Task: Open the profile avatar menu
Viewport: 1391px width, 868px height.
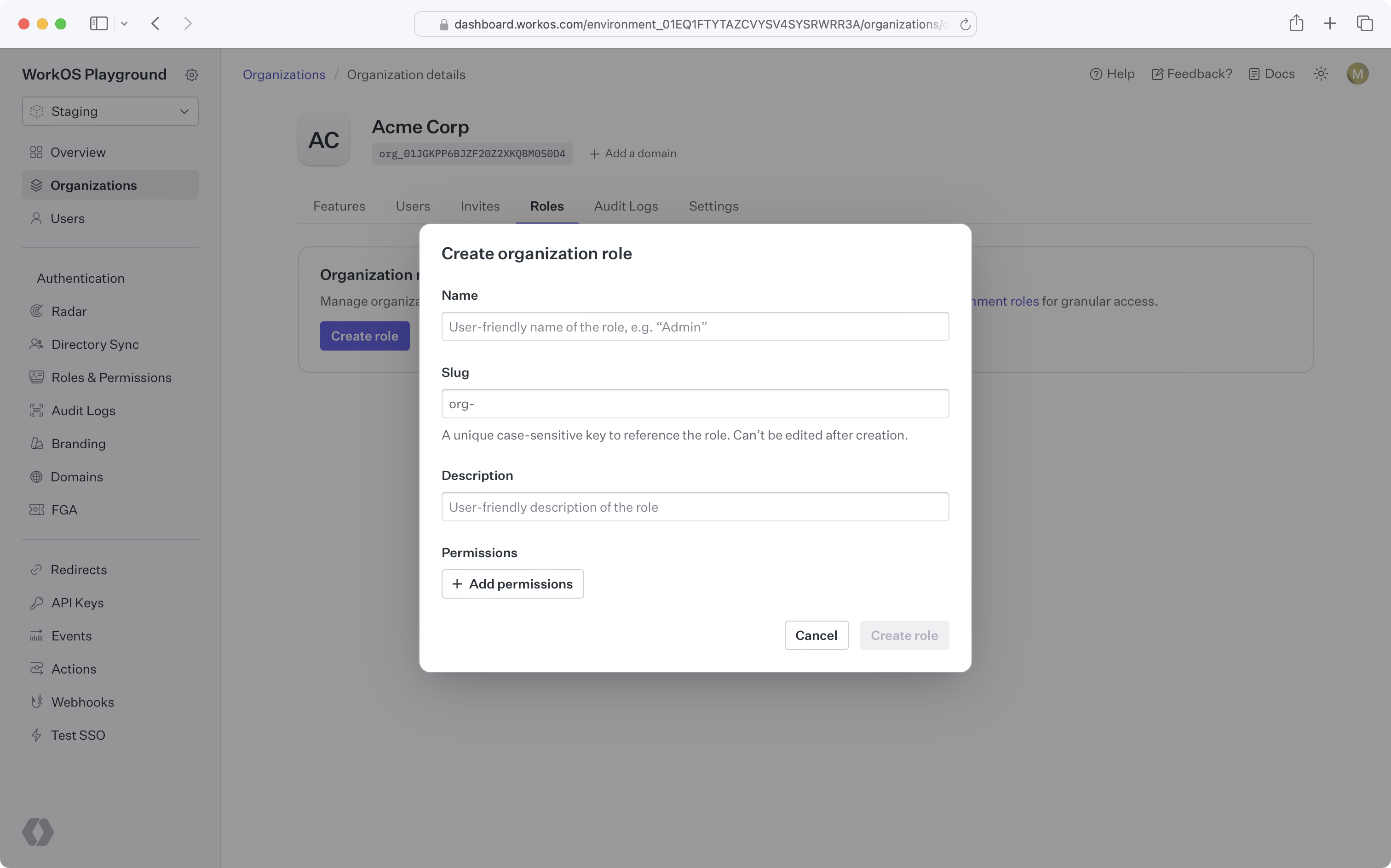Action: [x=1357, y=74]
